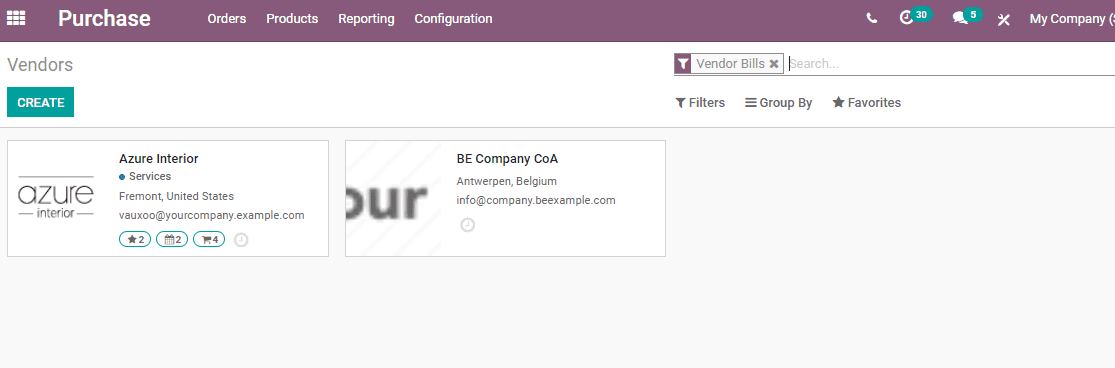This screenshot has width=1115, height=368.
Task: Remove the Vendor Bills filter
Action: coord(774,64)
